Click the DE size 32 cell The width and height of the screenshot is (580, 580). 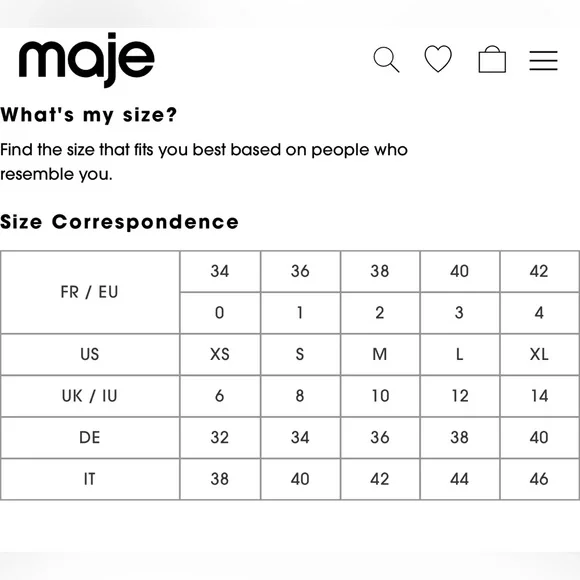click(220, 438)
